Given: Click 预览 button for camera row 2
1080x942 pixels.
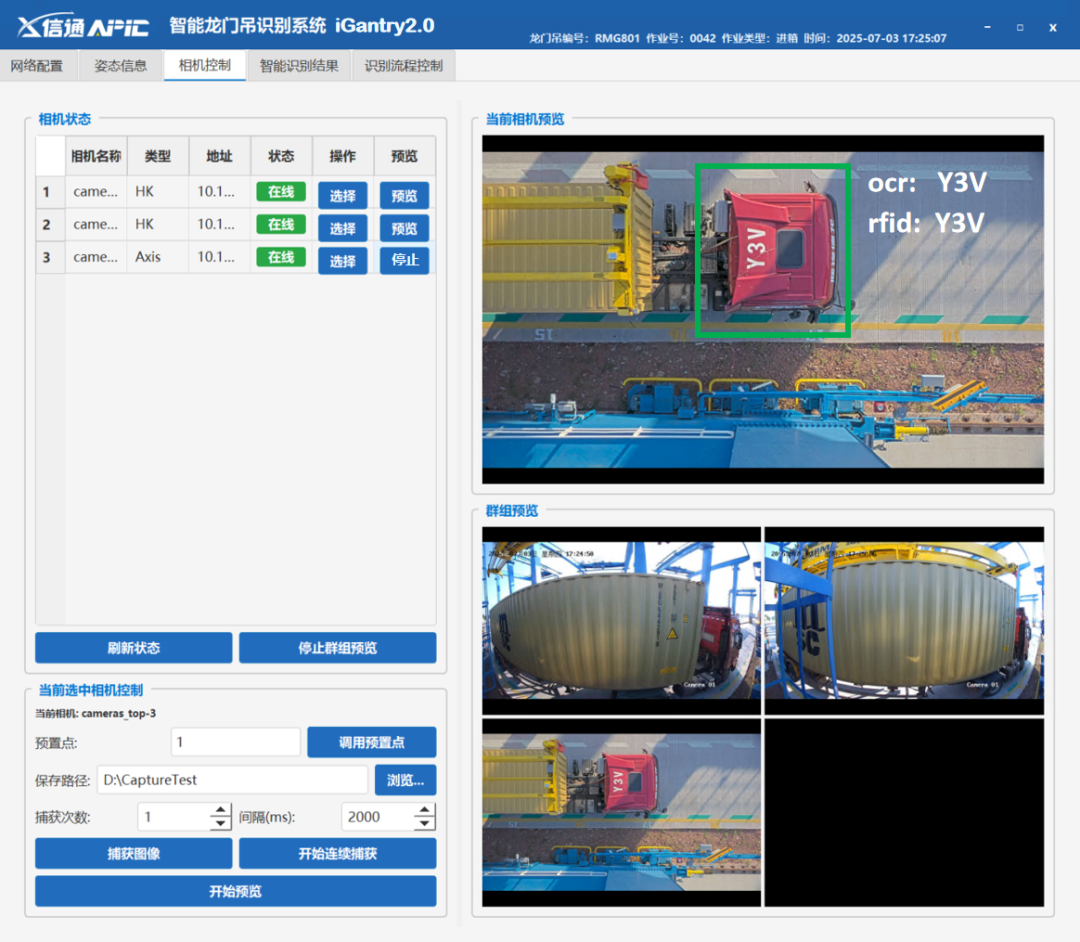Looking at the screenshot, I should coord(404,228).
